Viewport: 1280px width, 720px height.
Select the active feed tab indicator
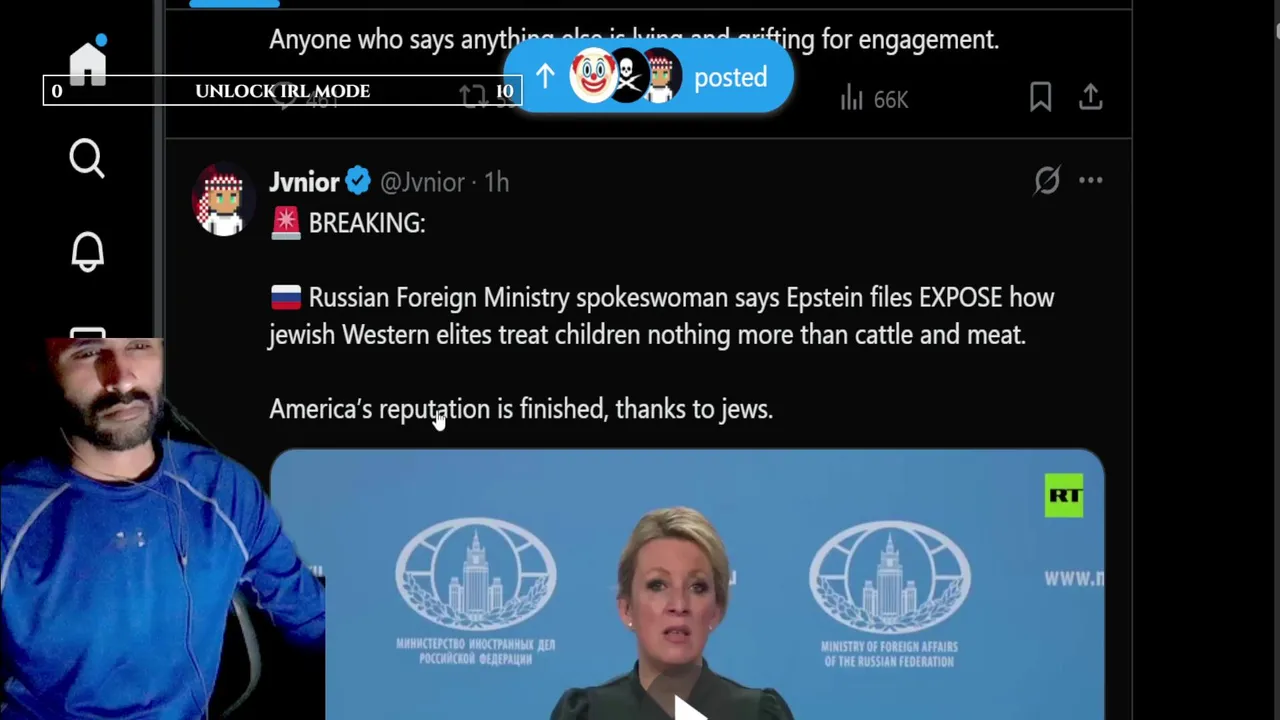click(x=234, y=3)
